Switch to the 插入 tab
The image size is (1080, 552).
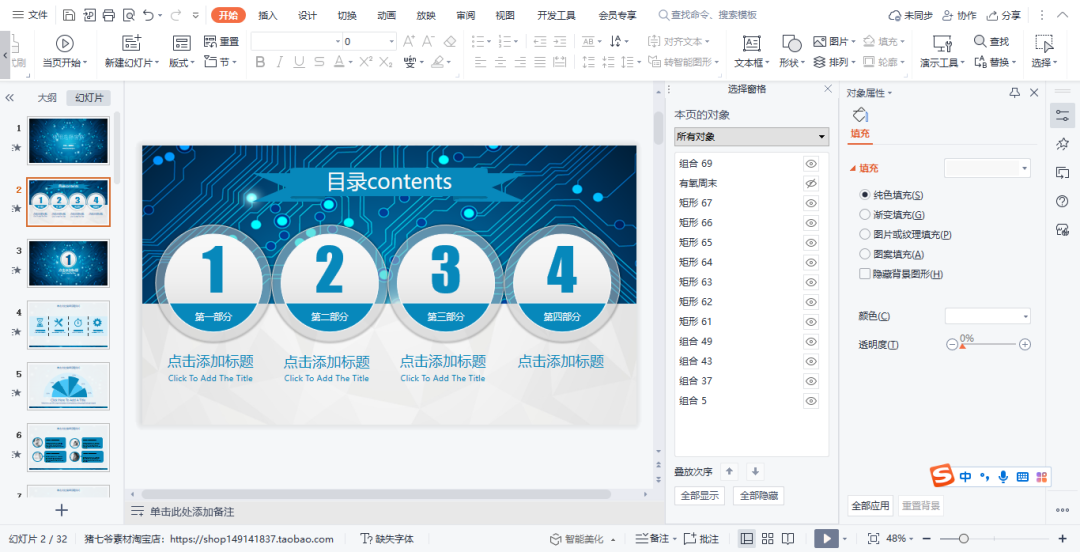click(x=268, y=15)
